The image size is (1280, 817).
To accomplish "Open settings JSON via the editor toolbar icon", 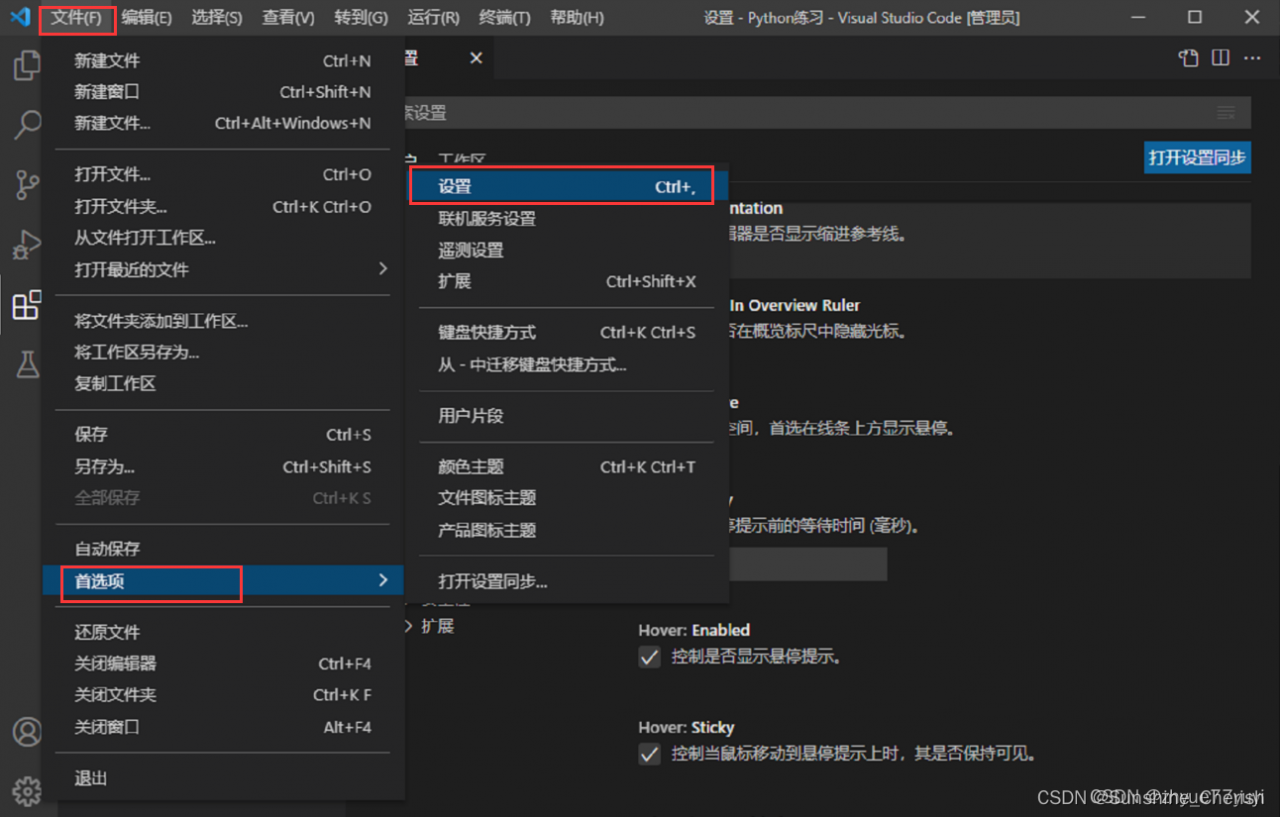I will 1188,58.
